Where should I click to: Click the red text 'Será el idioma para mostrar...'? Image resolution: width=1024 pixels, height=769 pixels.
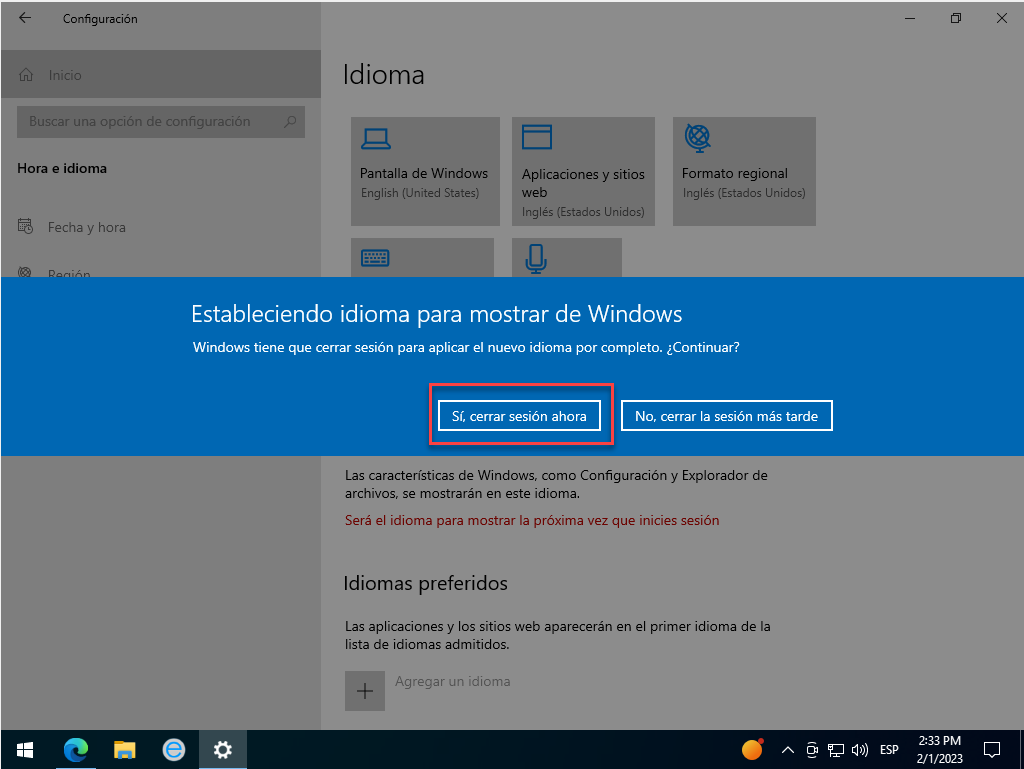click(x=532, y=520)
